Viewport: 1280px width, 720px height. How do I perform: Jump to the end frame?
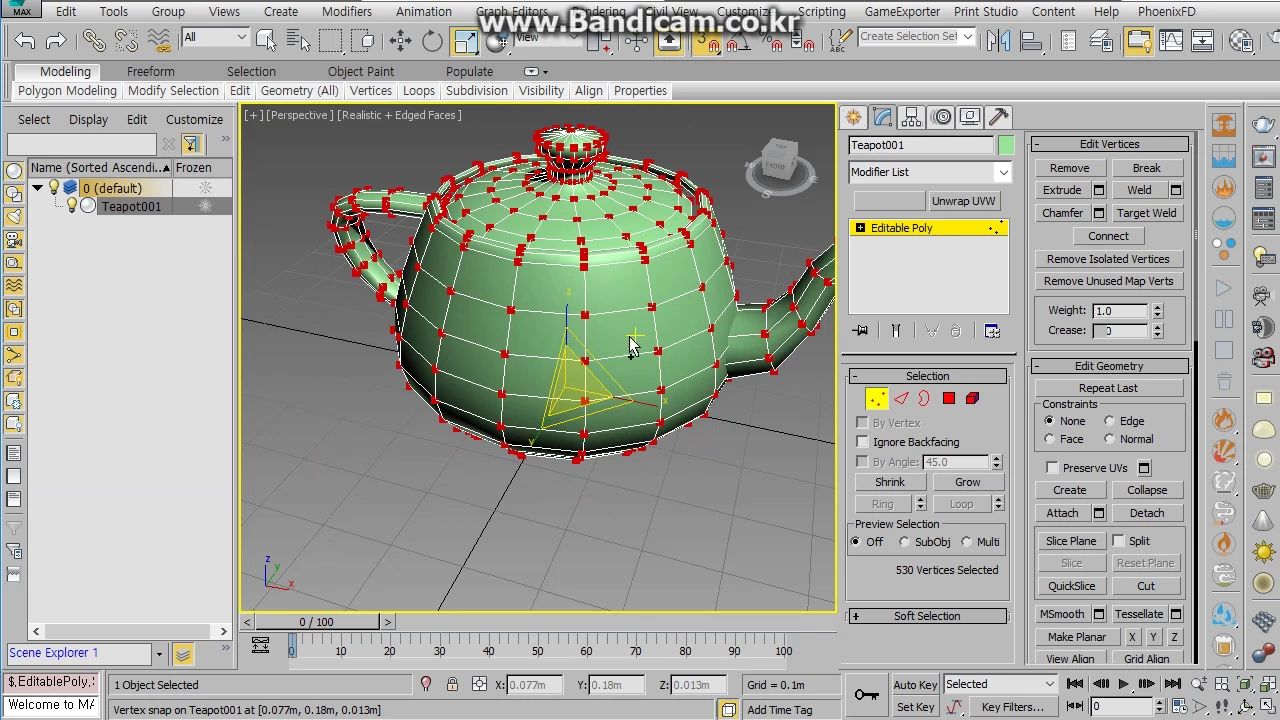click(1173, 684)
